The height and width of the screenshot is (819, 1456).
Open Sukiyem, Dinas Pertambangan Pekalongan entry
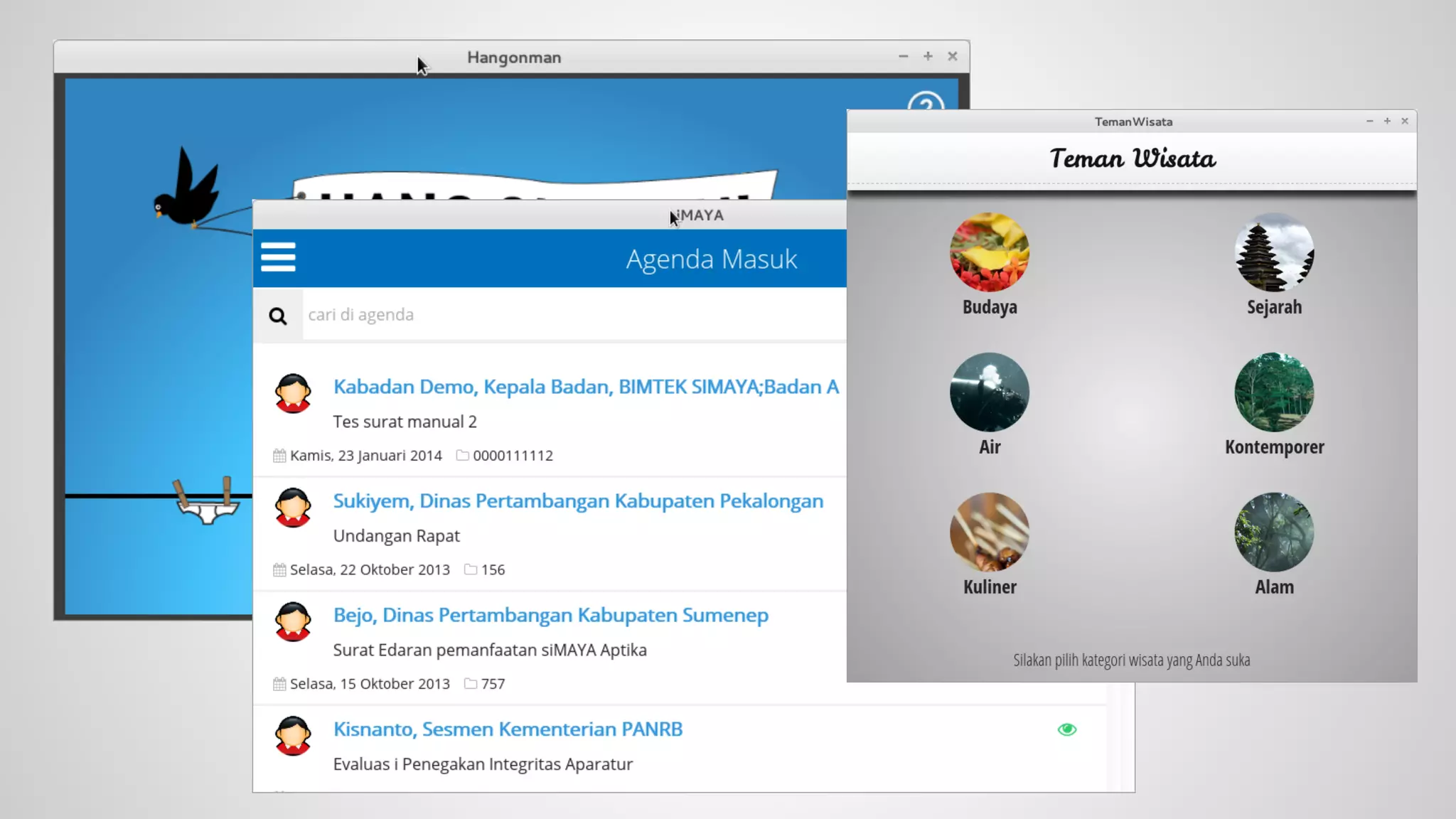tap(577, 501)
